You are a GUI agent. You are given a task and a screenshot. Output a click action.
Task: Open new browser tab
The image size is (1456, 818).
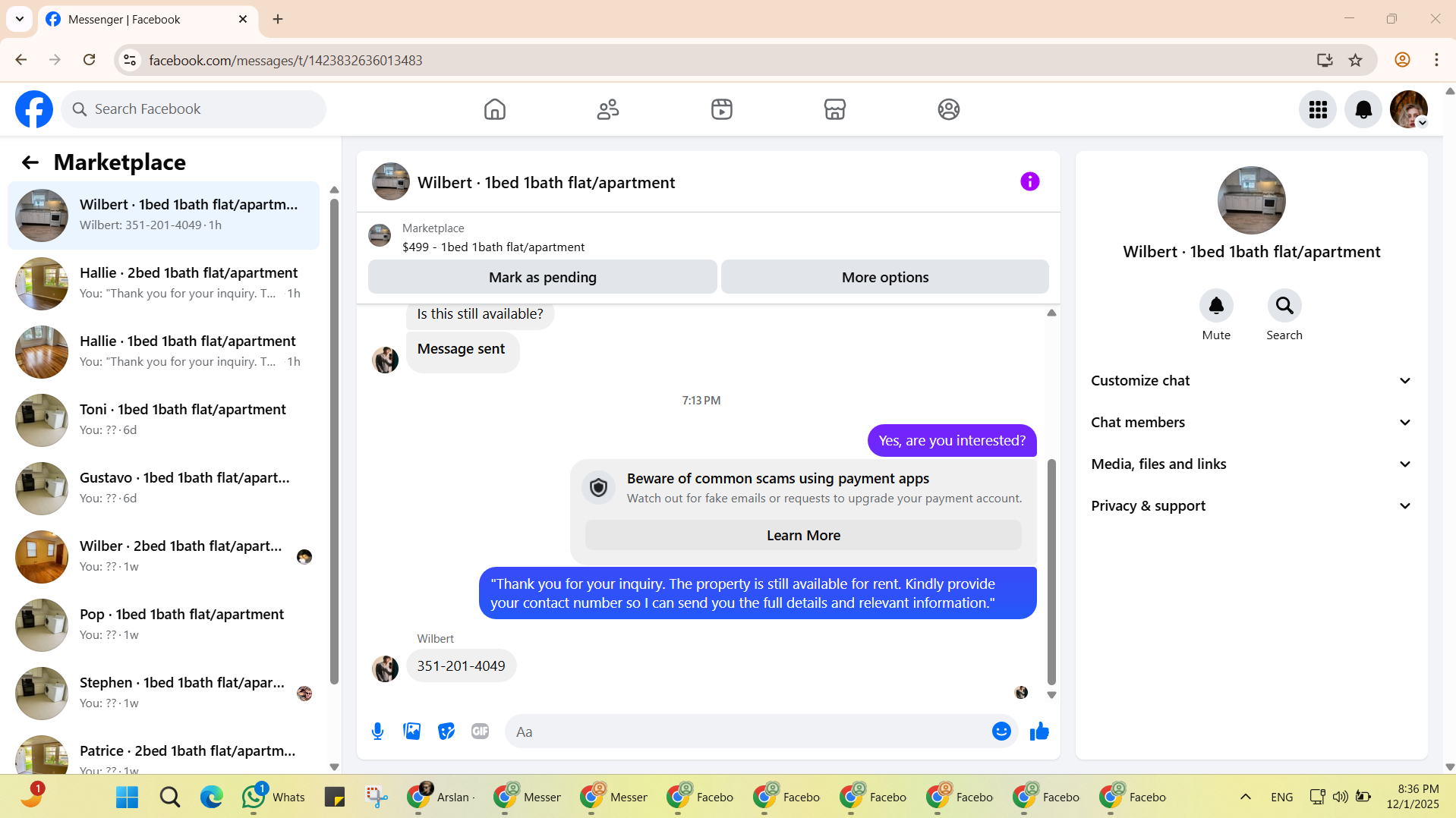(x=278, y=19)
